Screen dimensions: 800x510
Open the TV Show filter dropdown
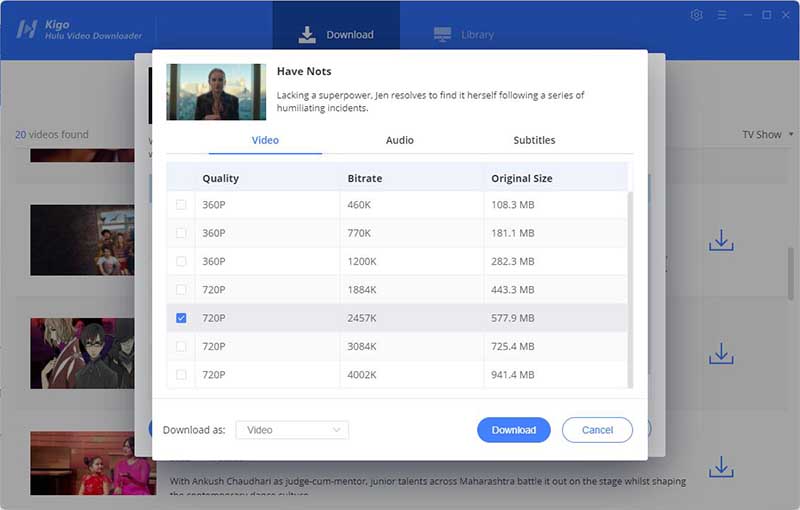pos(768,135)
